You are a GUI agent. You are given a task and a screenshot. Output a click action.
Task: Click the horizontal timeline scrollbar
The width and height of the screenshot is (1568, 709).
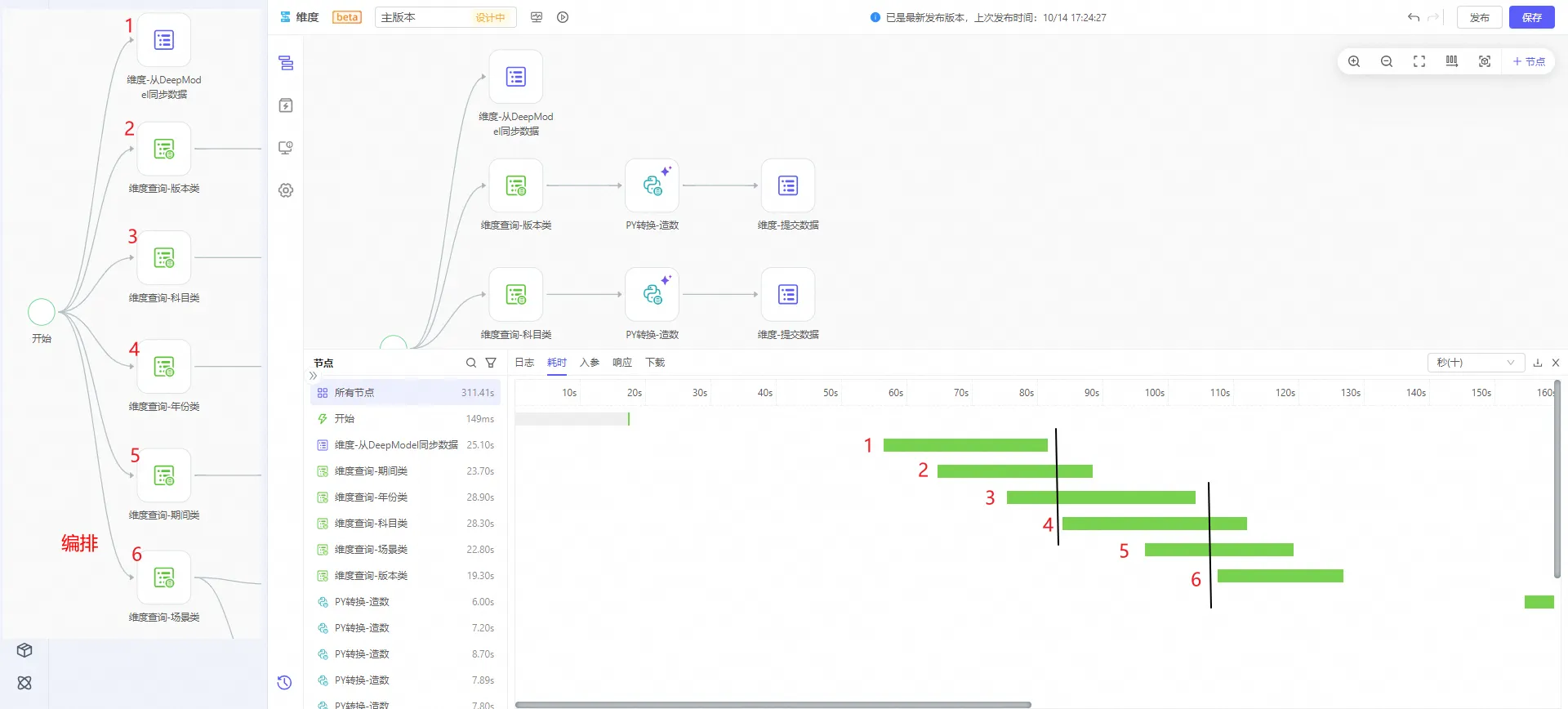(x=773, y=704)
